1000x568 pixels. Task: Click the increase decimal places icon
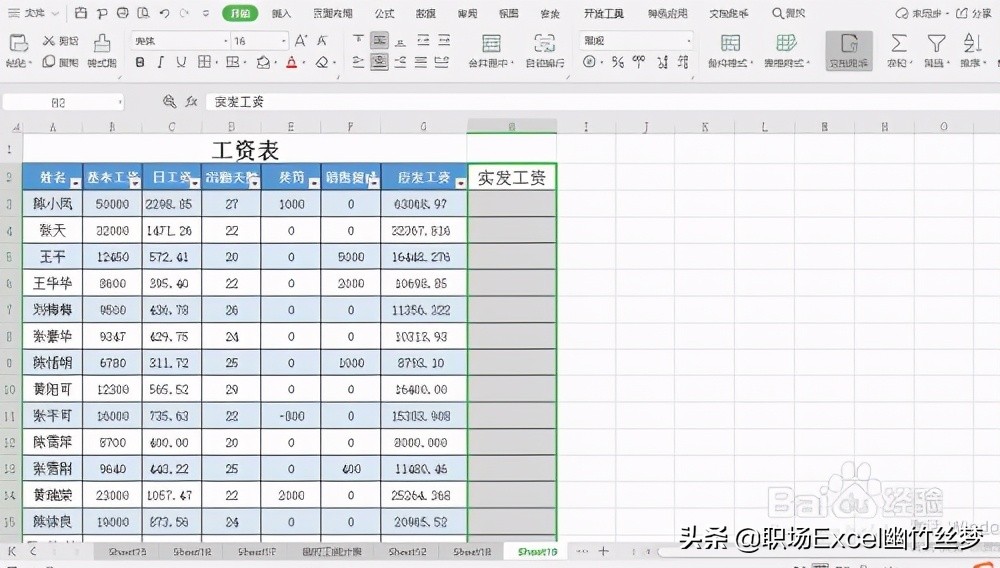point(663,62)
